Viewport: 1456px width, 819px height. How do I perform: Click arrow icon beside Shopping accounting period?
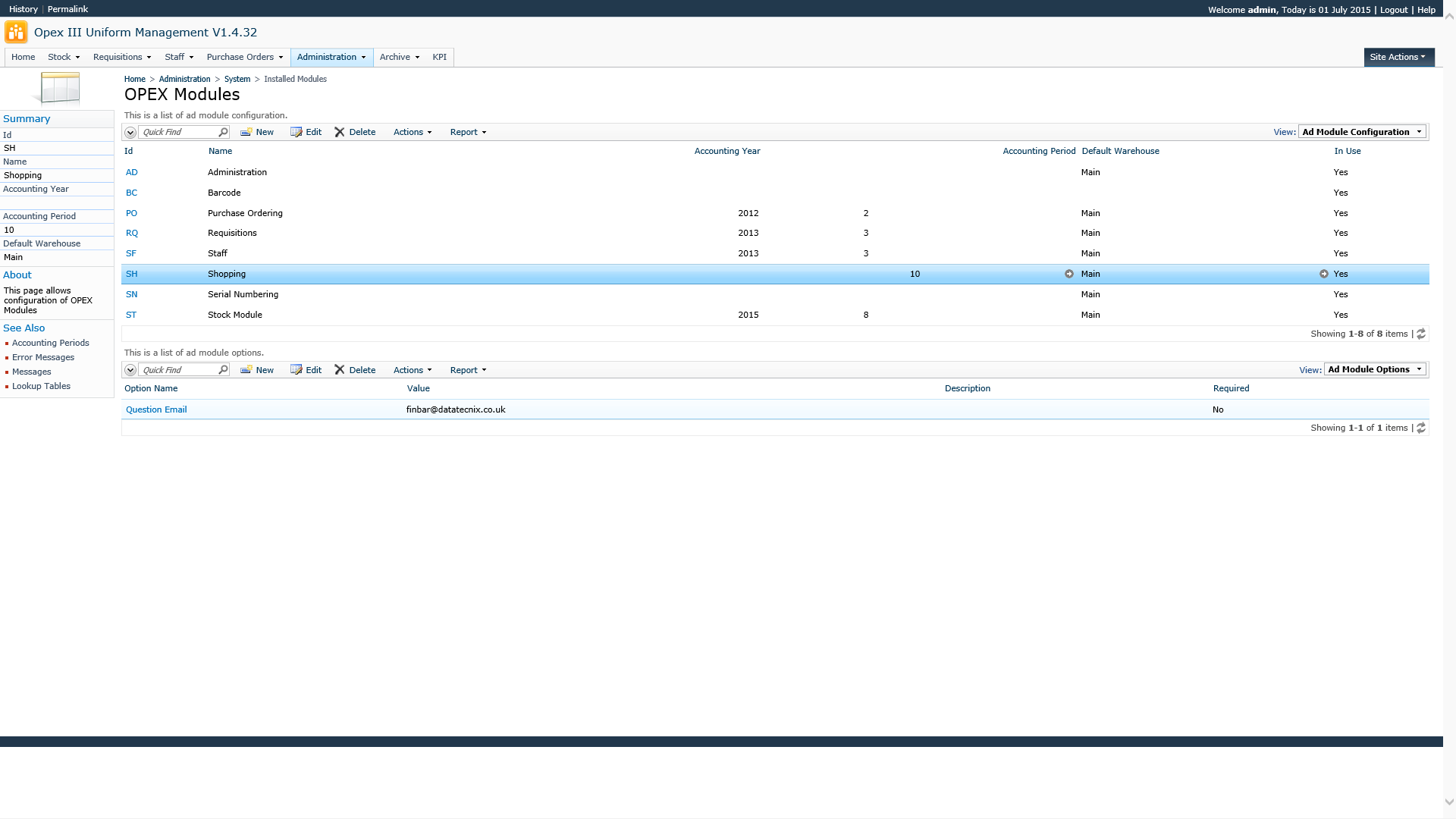click(1069, 274)
